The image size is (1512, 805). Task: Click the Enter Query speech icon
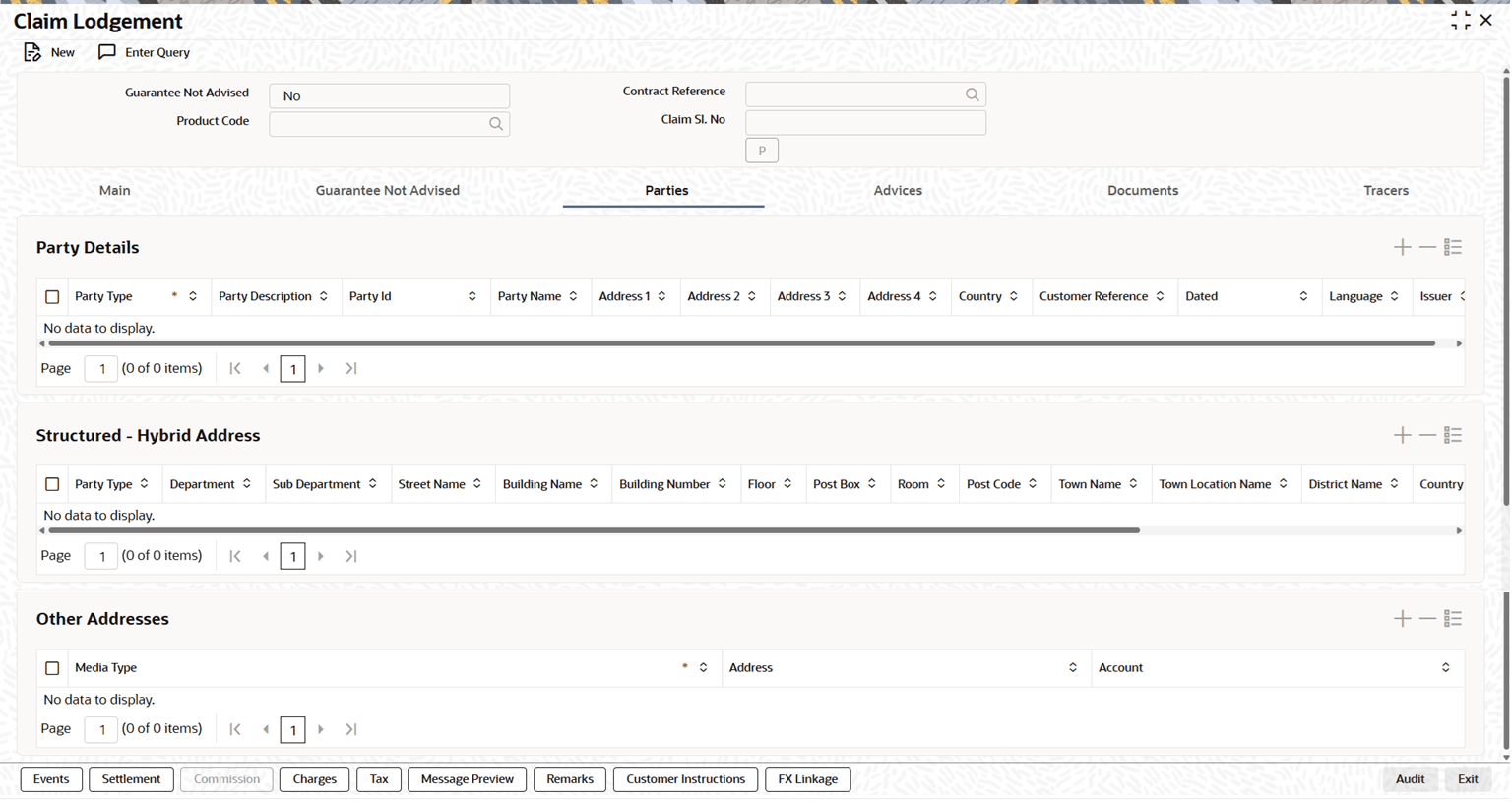(x=107, y=52)
